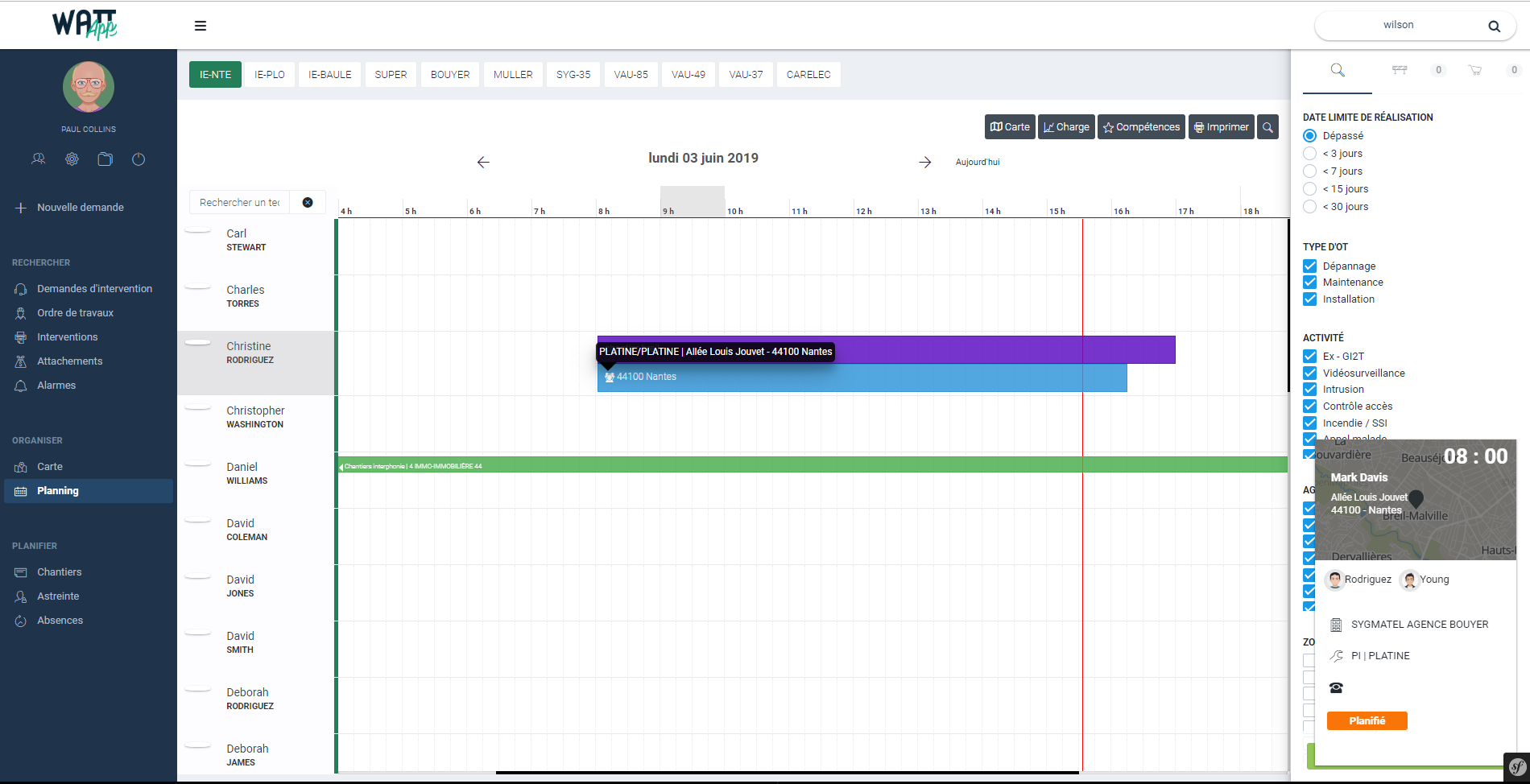Open Absences in the sidebar menu
This screenshot has width=1530, height=784.
[x=60, y=621]
